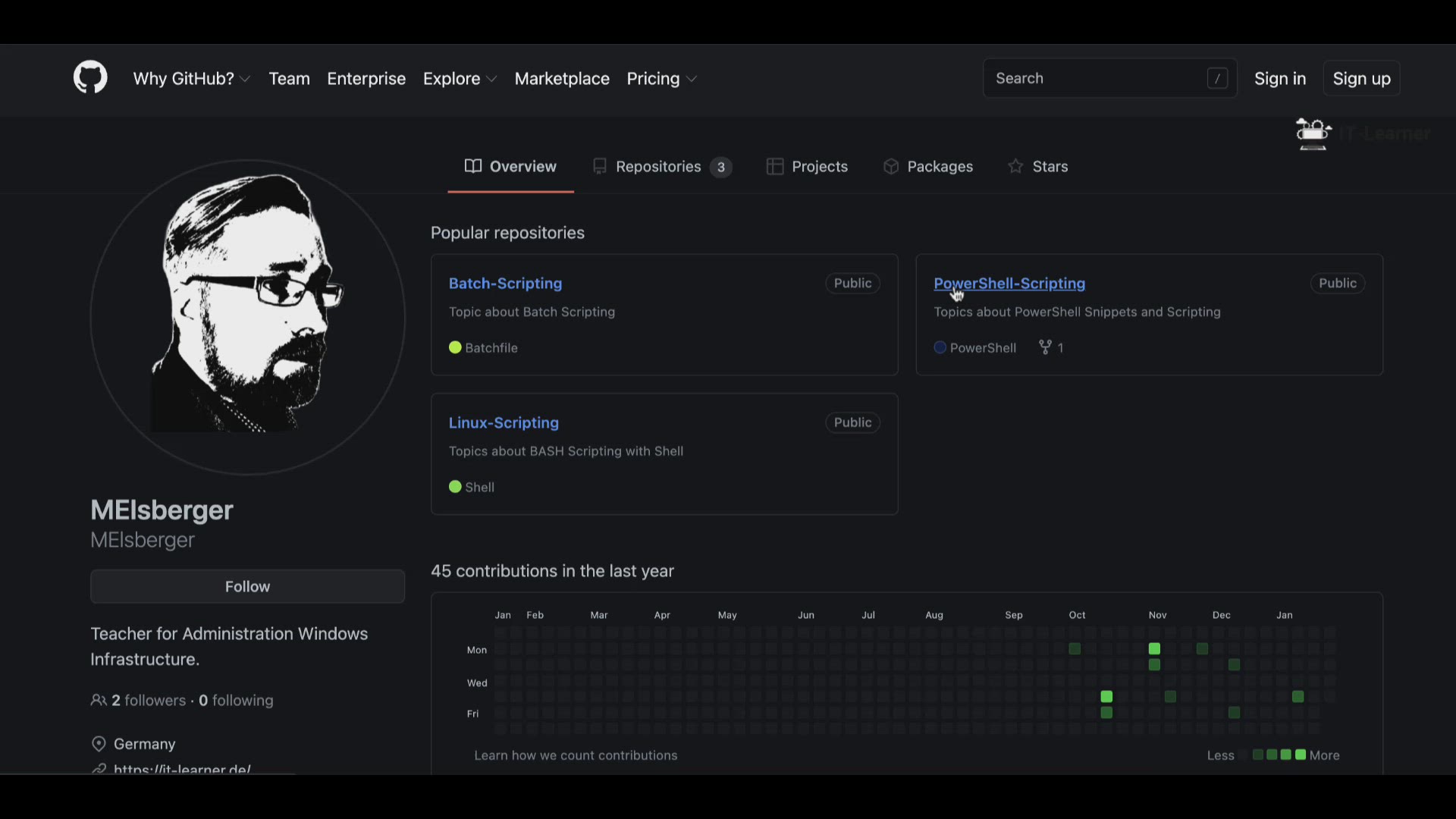Click the PowerShell language color dot

coord(940,347)
